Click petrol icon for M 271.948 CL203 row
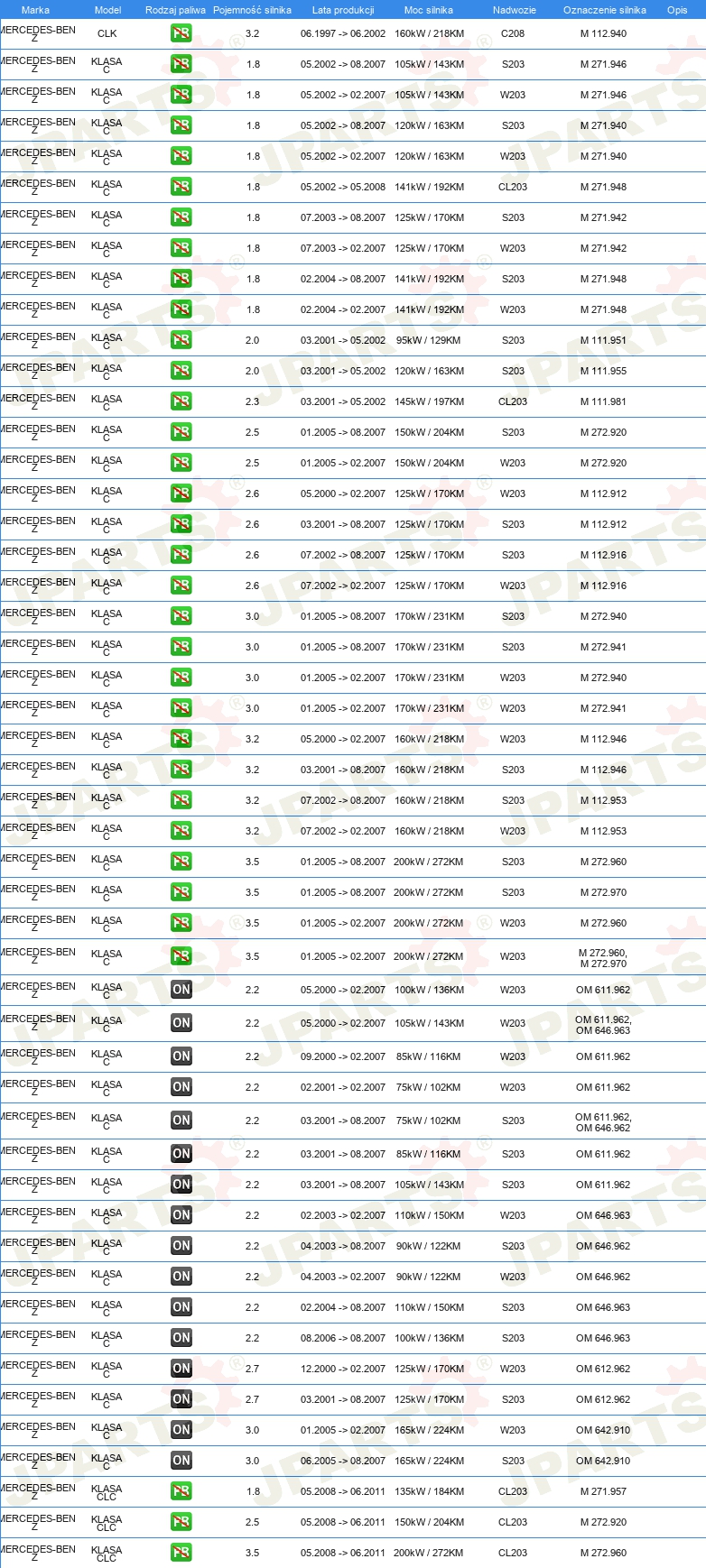This screenshot has height=1568, width=706. click(181, 187)
